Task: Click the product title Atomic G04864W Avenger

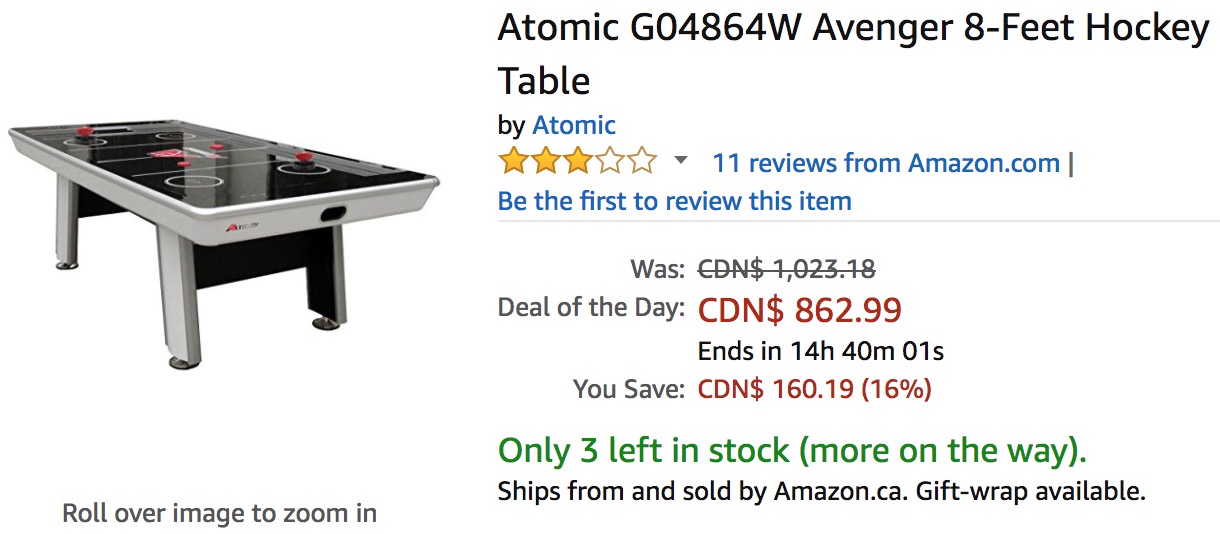Action: coord(854,54)
